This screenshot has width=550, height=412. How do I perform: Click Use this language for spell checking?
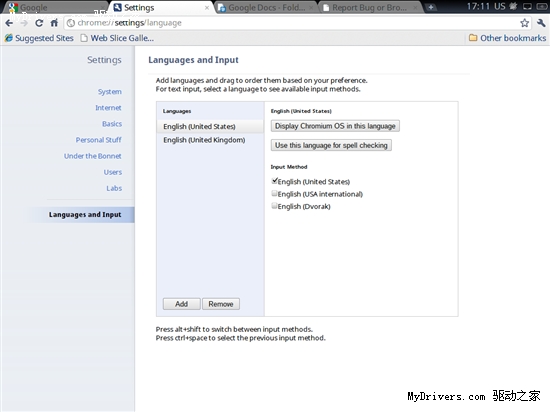click(331, 145)
